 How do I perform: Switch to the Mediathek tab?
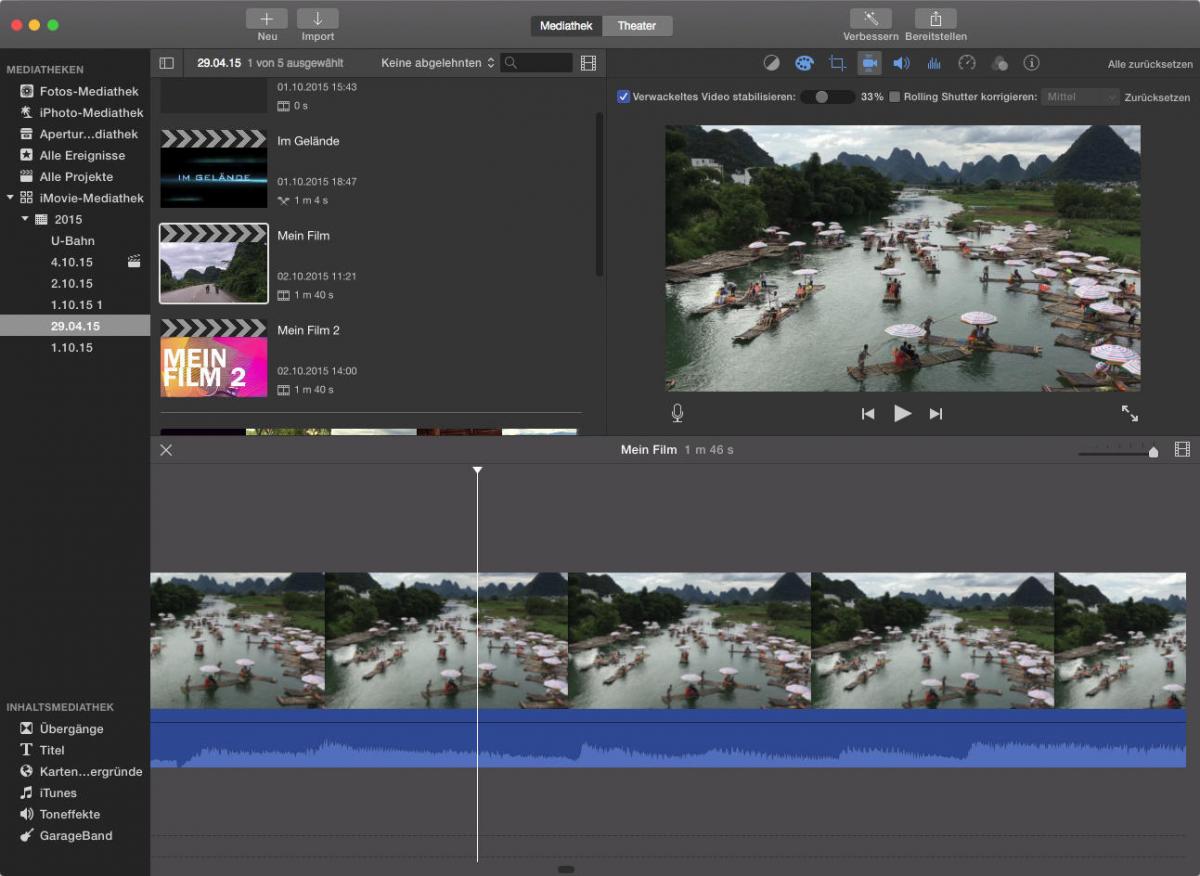(x=566, y=26)
